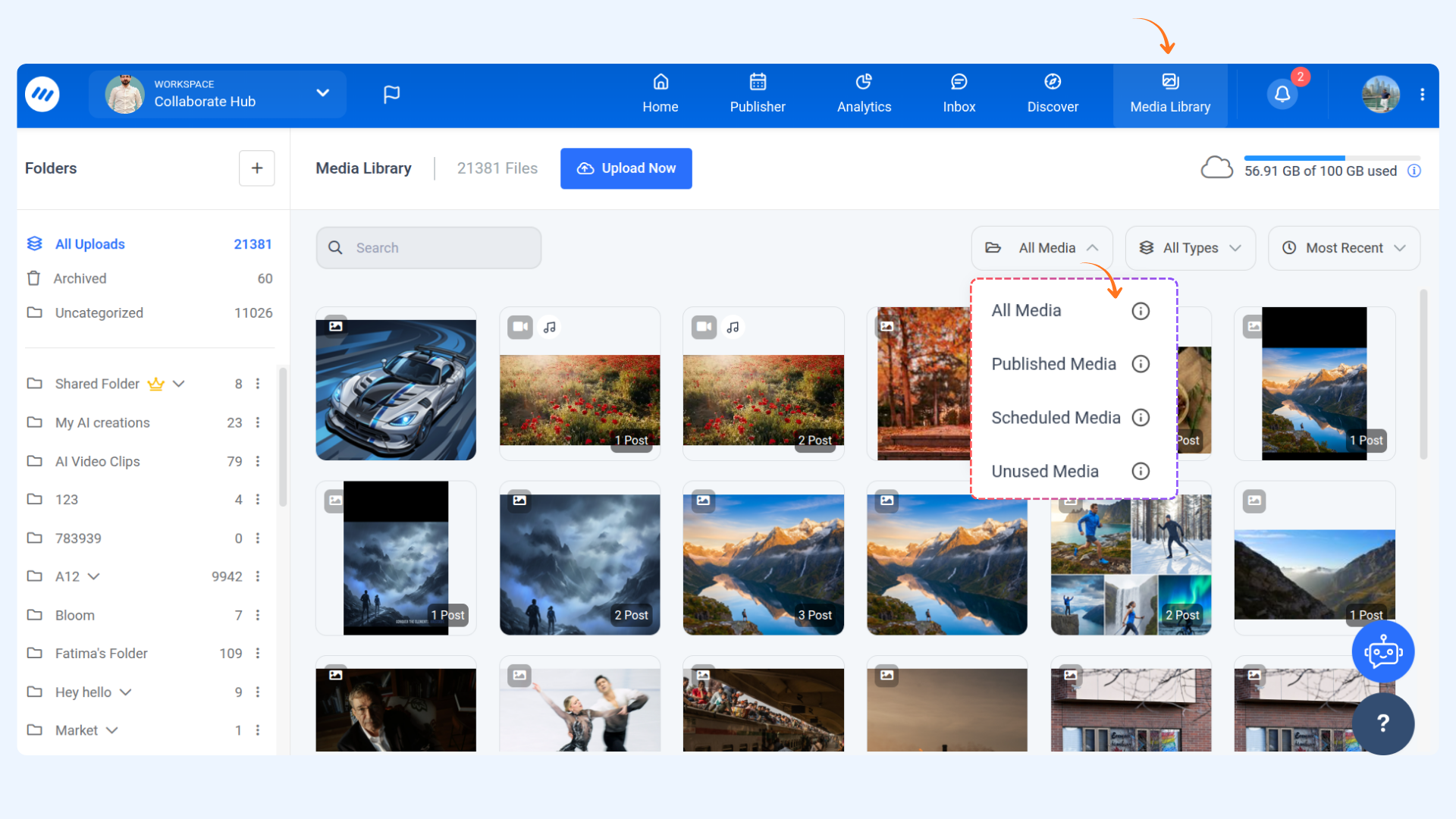Click the Search media input field
Screen dimensions: 1456x819
(x=428, y=248)
